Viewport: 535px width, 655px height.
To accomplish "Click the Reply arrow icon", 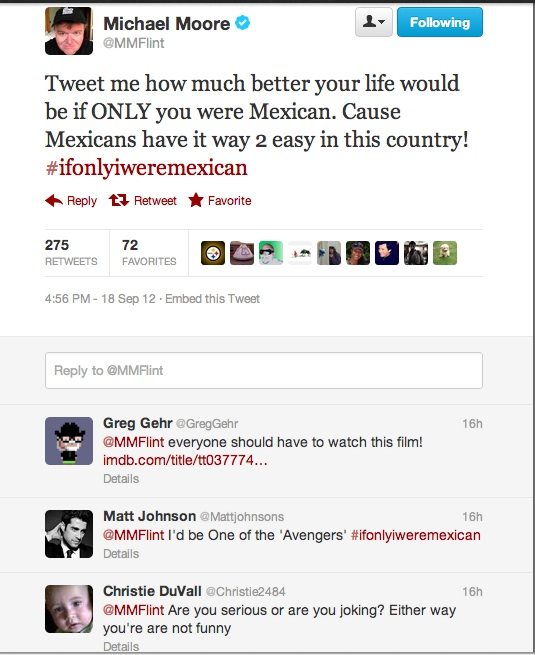I will (x=54, y=201).
